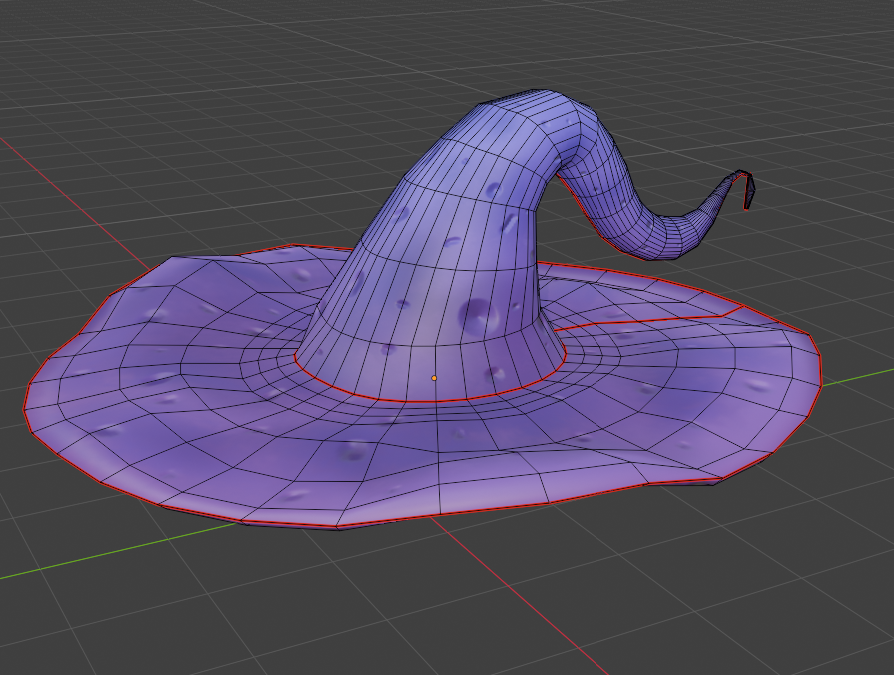
Task: Click the orange origin point on the hat
Action: [434, 378]
